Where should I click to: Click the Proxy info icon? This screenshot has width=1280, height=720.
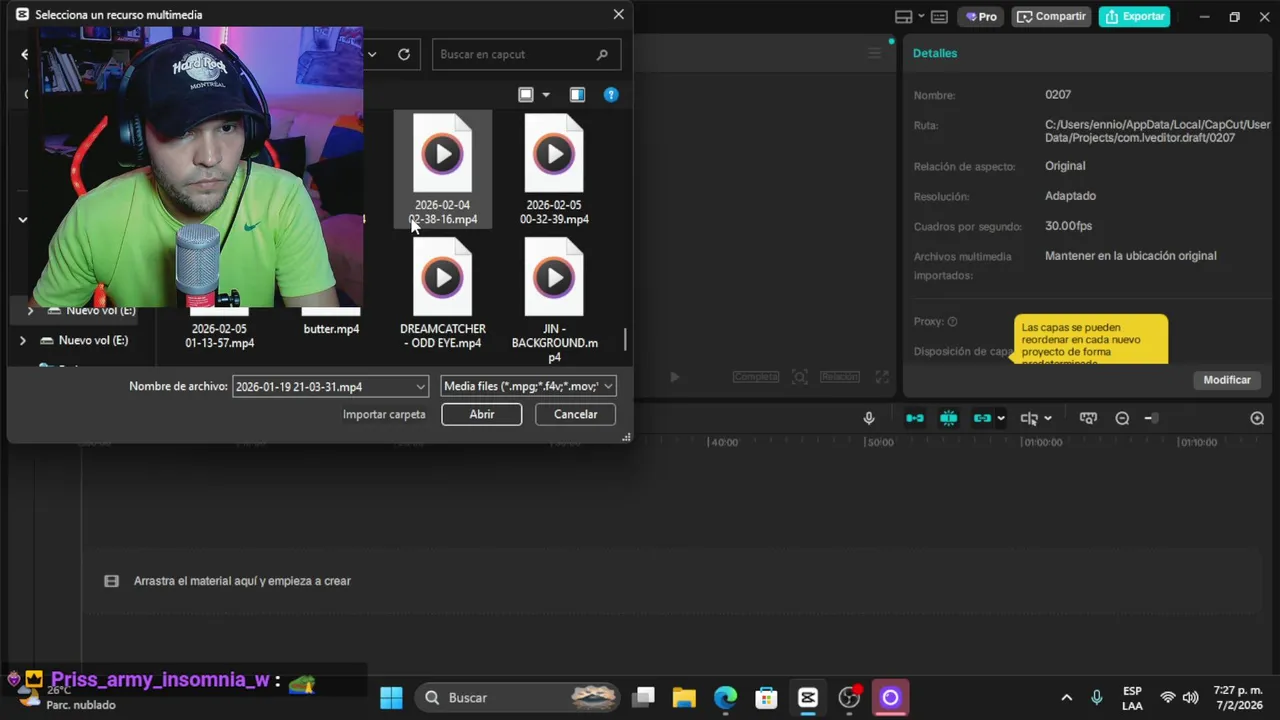tap(952, 322)
